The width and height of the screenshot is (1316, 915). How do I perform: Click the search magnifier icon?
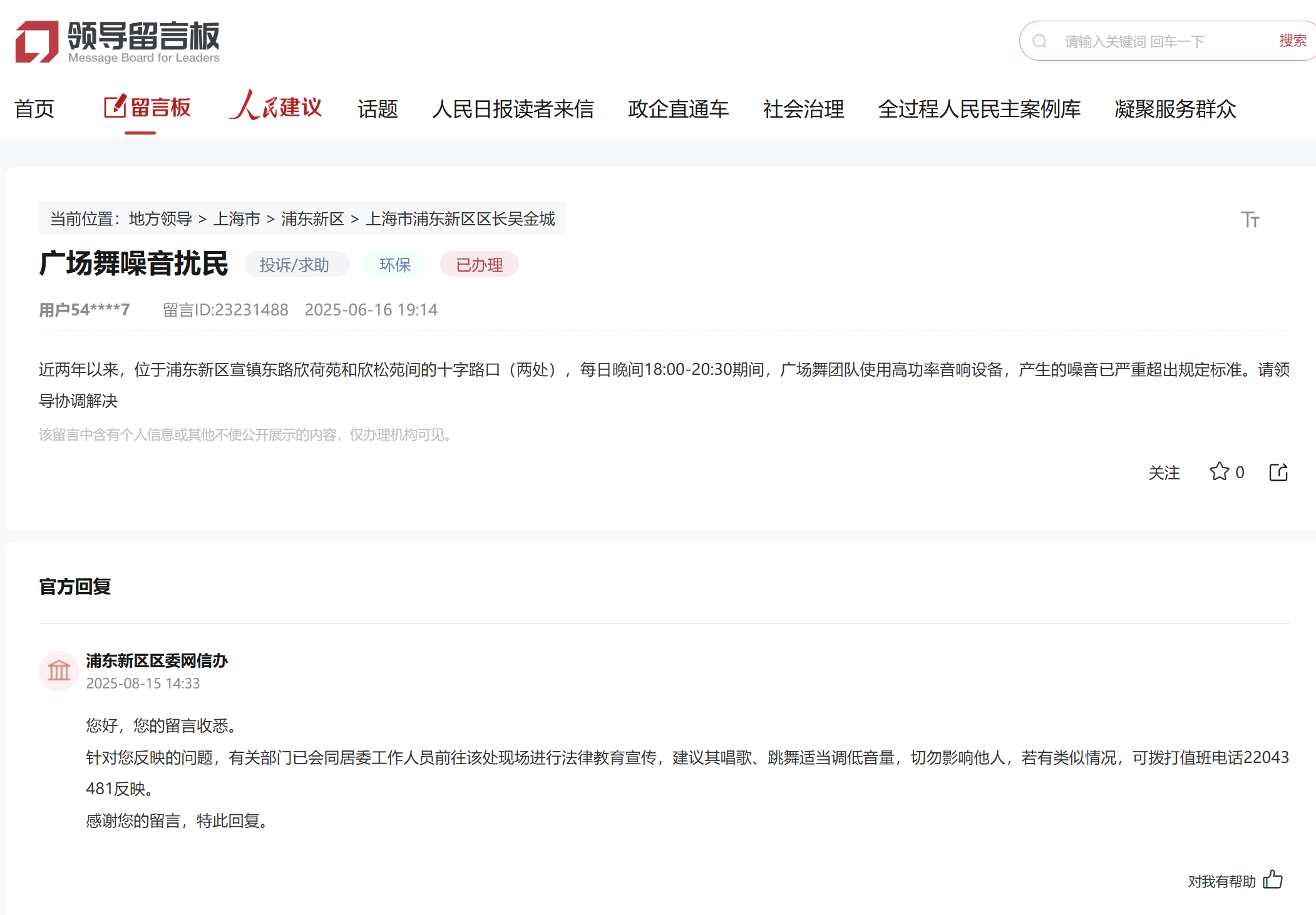click(1039, 41)
